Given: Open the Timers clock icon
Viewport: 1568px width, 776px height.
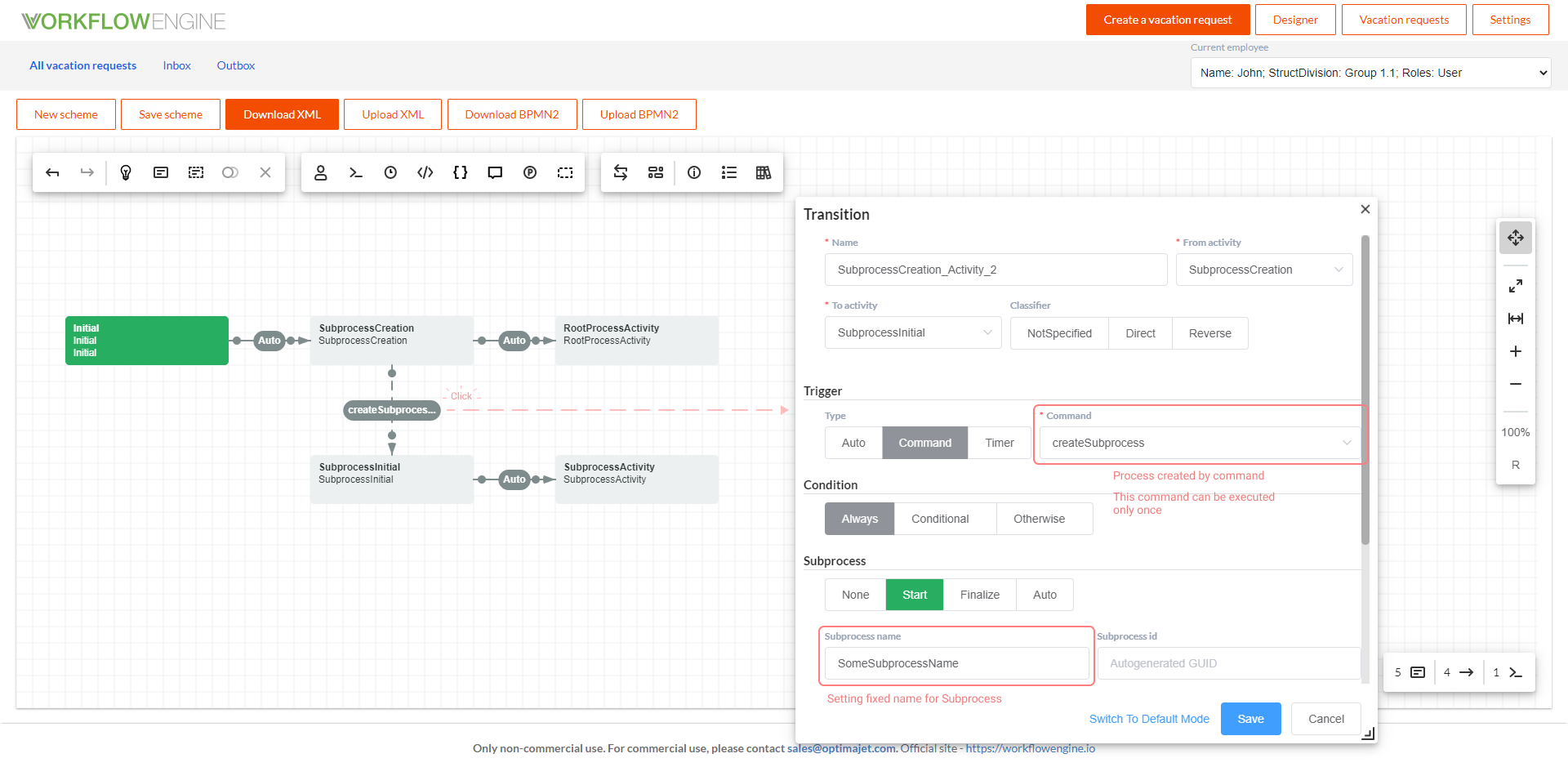Looking at the screenshot, I should (390, 172).
